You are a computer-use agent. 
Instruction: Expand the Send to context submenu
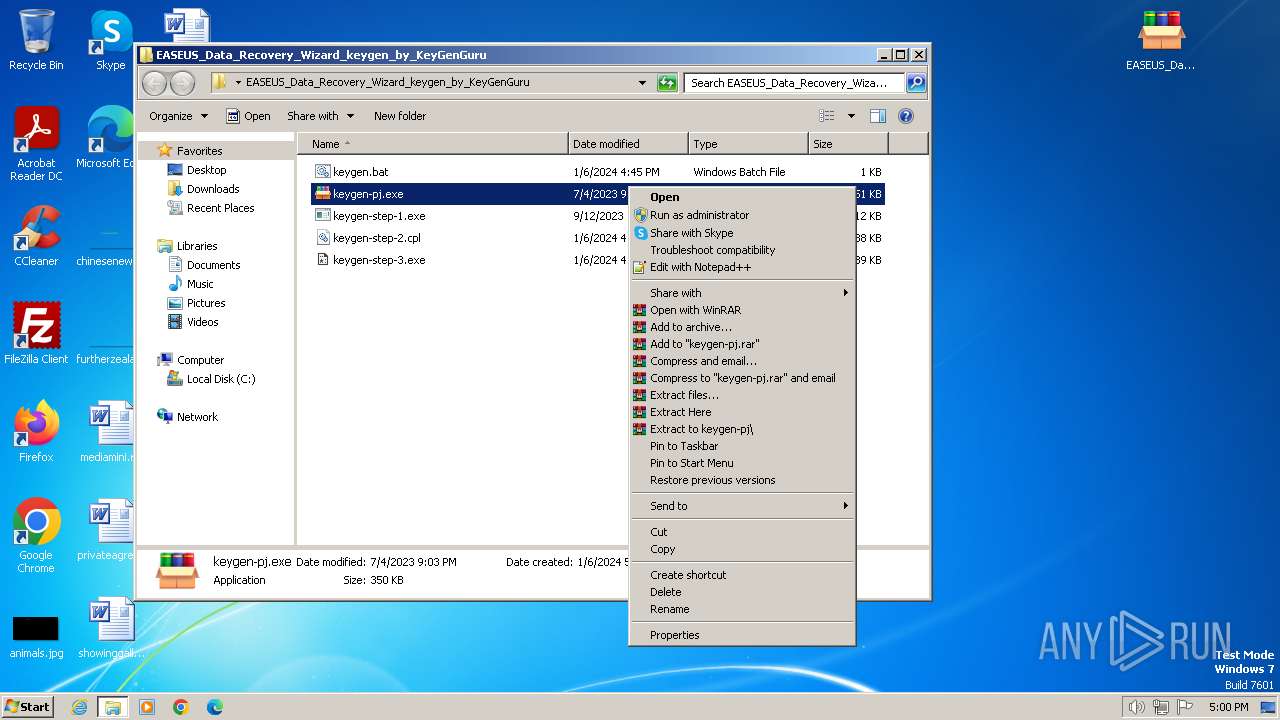[x=742, y=506]
